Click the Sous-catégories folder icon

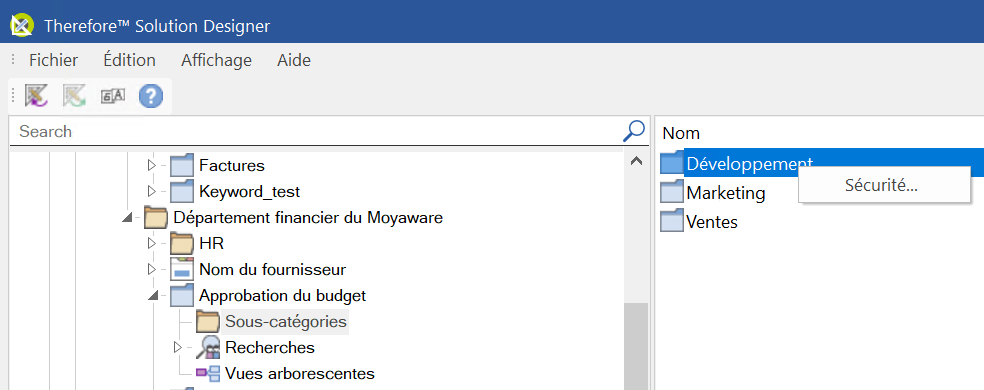(208, 322)
